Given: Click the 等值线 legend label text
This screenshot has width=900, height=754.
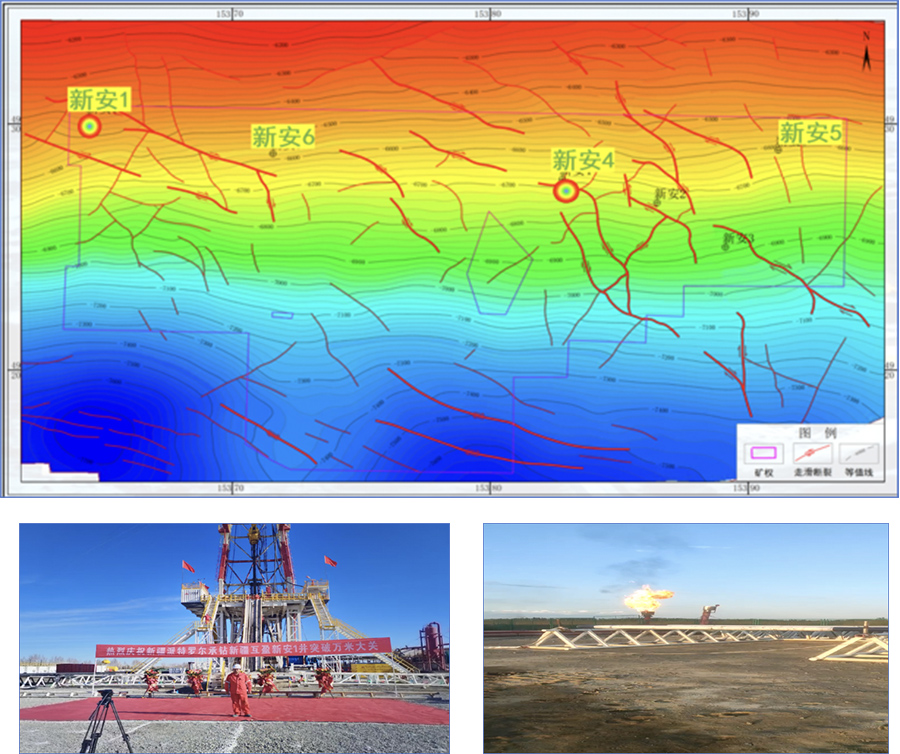Looking at the screenshot, I should click(x=859, y=472).
